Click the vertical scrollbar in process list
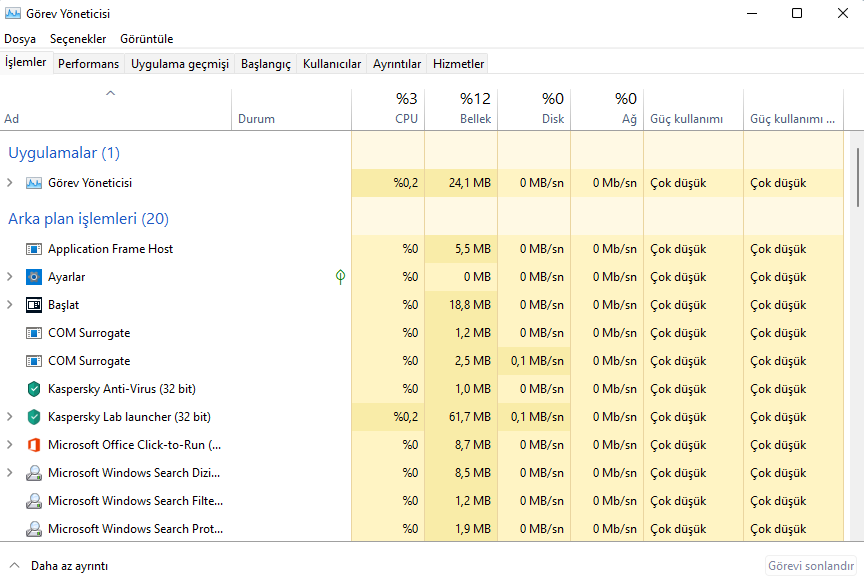Image resolution: width=864 pixels, height=586 pixels. (x=857, y=177)
